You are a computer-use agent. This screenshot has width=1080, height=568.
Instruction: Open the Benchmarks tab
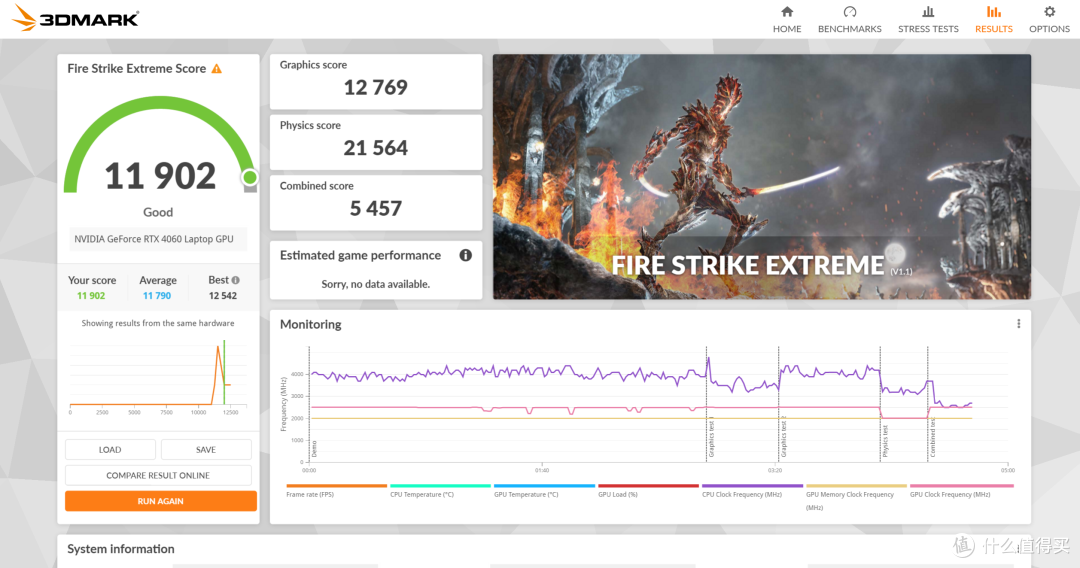pyautogui.click(x=849, y=19)
